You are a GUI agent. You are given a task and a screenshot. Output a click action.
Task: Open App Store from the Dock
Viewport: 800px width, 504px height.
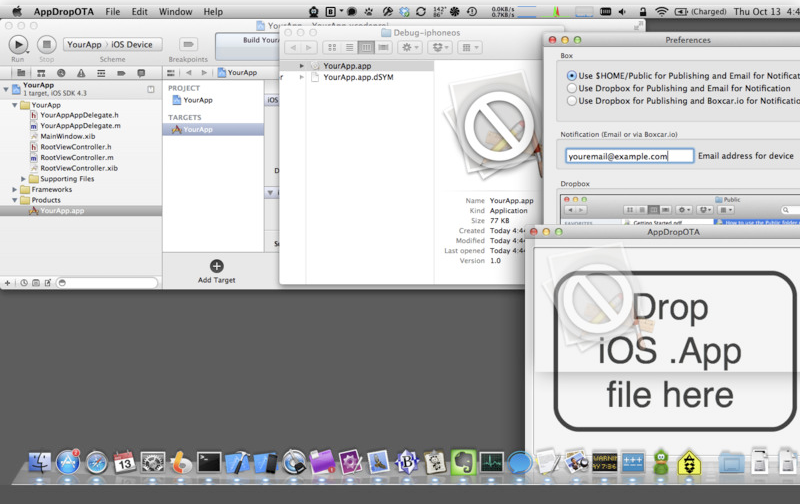[68, 463]
